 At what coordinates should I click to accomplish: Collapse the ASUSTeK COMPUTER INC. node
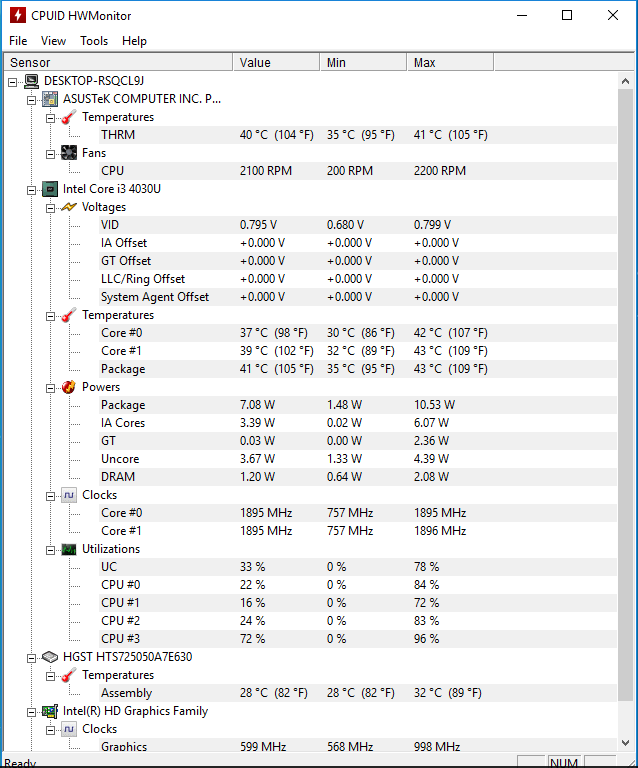(31, 101)
